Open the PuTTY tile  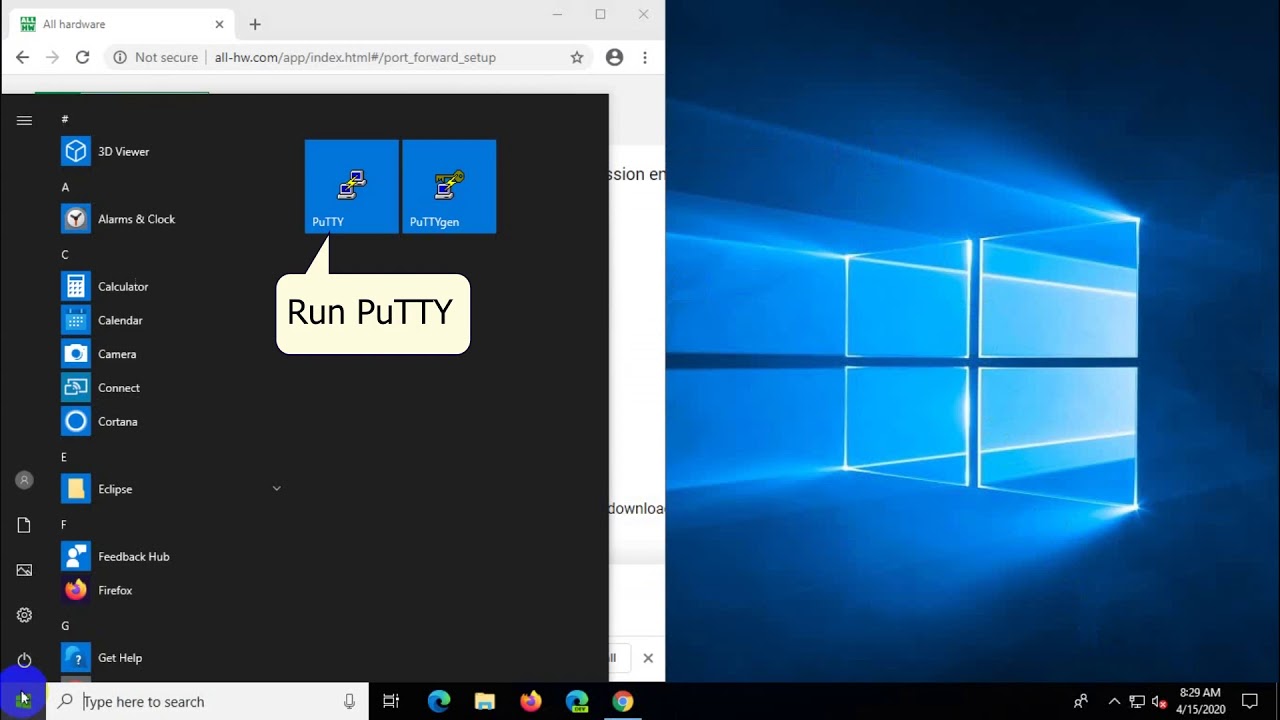point(351,187)
